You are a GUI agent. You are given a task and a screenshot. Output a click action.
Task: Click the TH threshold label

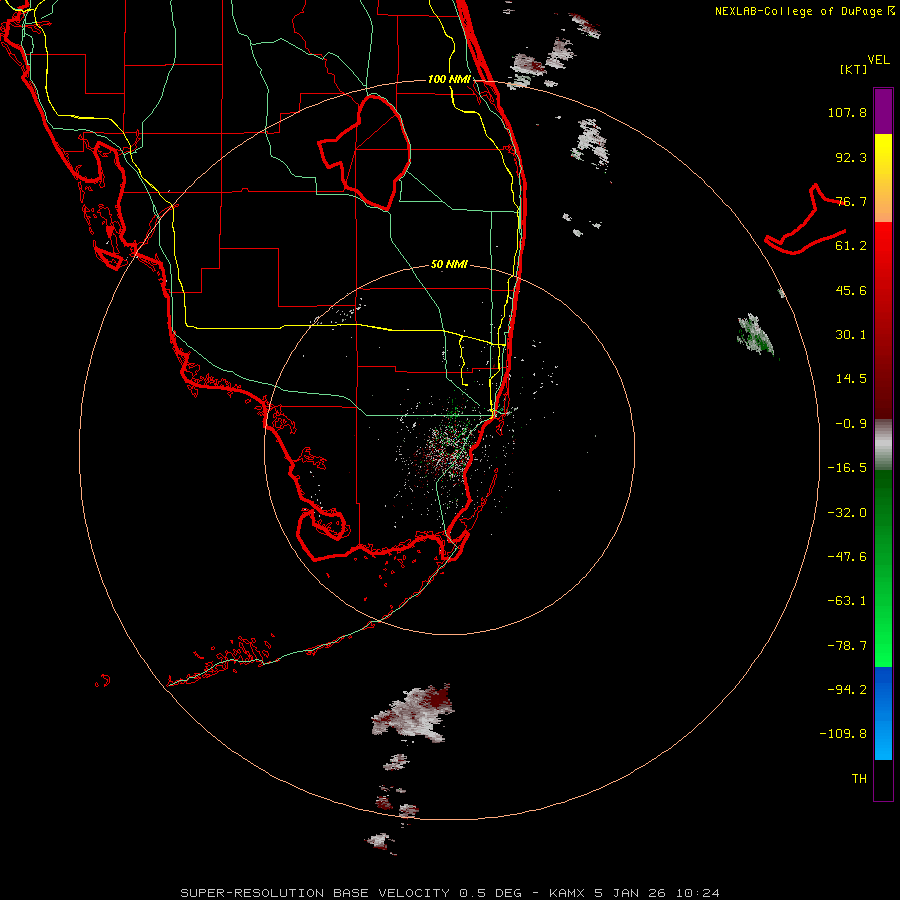(859, 779)
